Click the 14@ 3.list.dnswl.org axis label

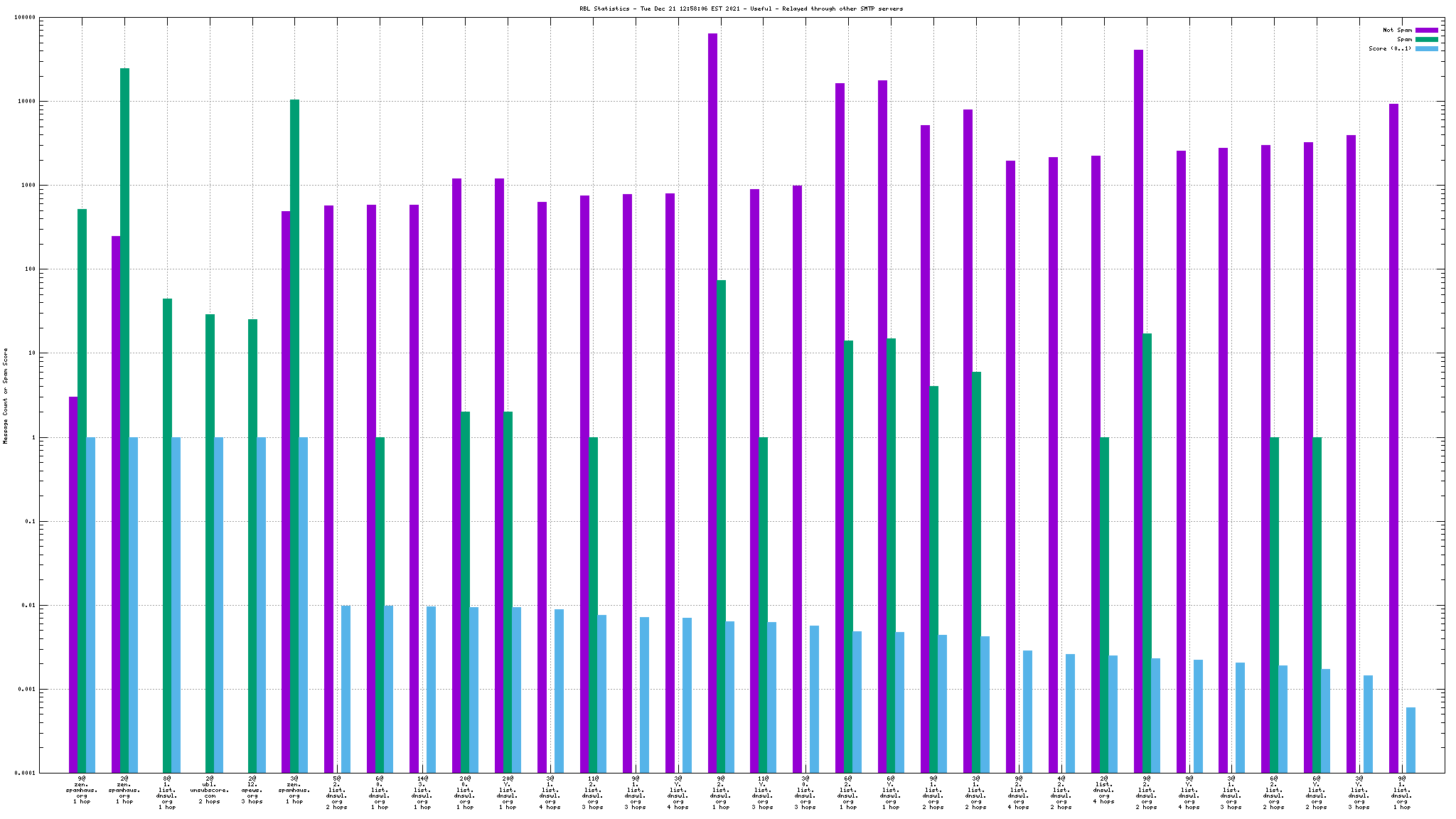pyautogui.click(x=422, y=793)
